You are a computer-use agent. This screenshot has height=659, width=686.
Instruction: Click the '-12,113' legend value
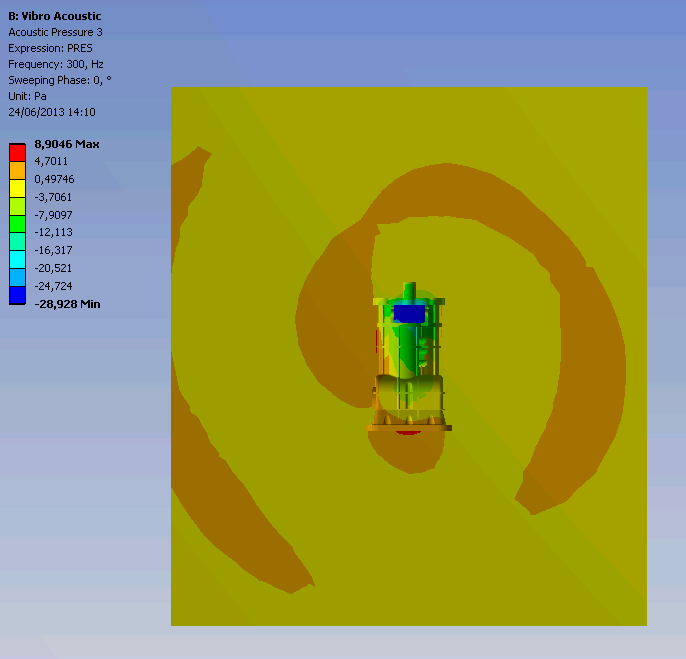[x=53, y=232]
